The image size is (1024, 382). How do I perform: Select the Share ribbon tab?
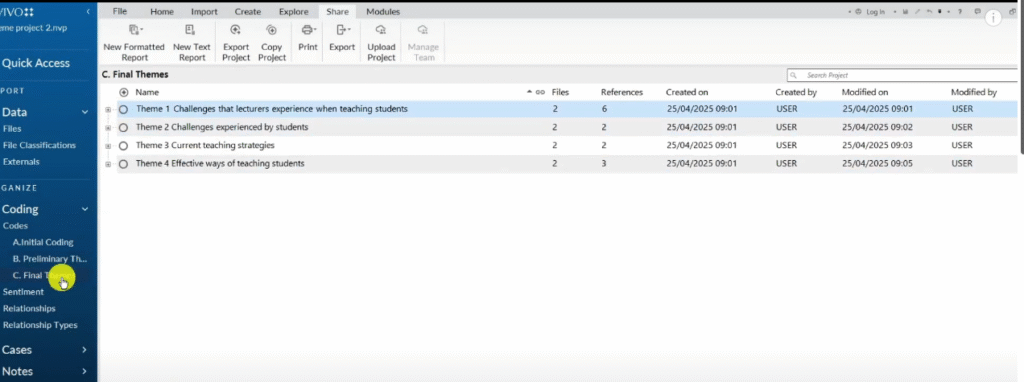pyautogui.click(x=338, y=12)
